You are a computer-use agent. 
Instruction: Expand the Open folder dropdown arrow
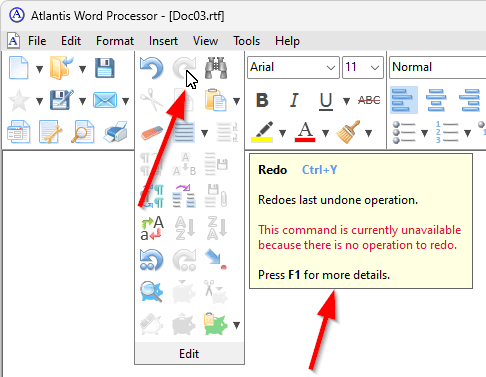pyautogui.click(x=82, y=69)
